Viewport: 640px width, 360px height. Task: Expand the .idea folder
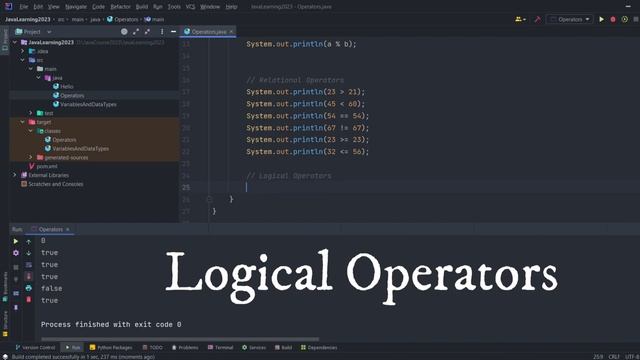pos(23,51)
